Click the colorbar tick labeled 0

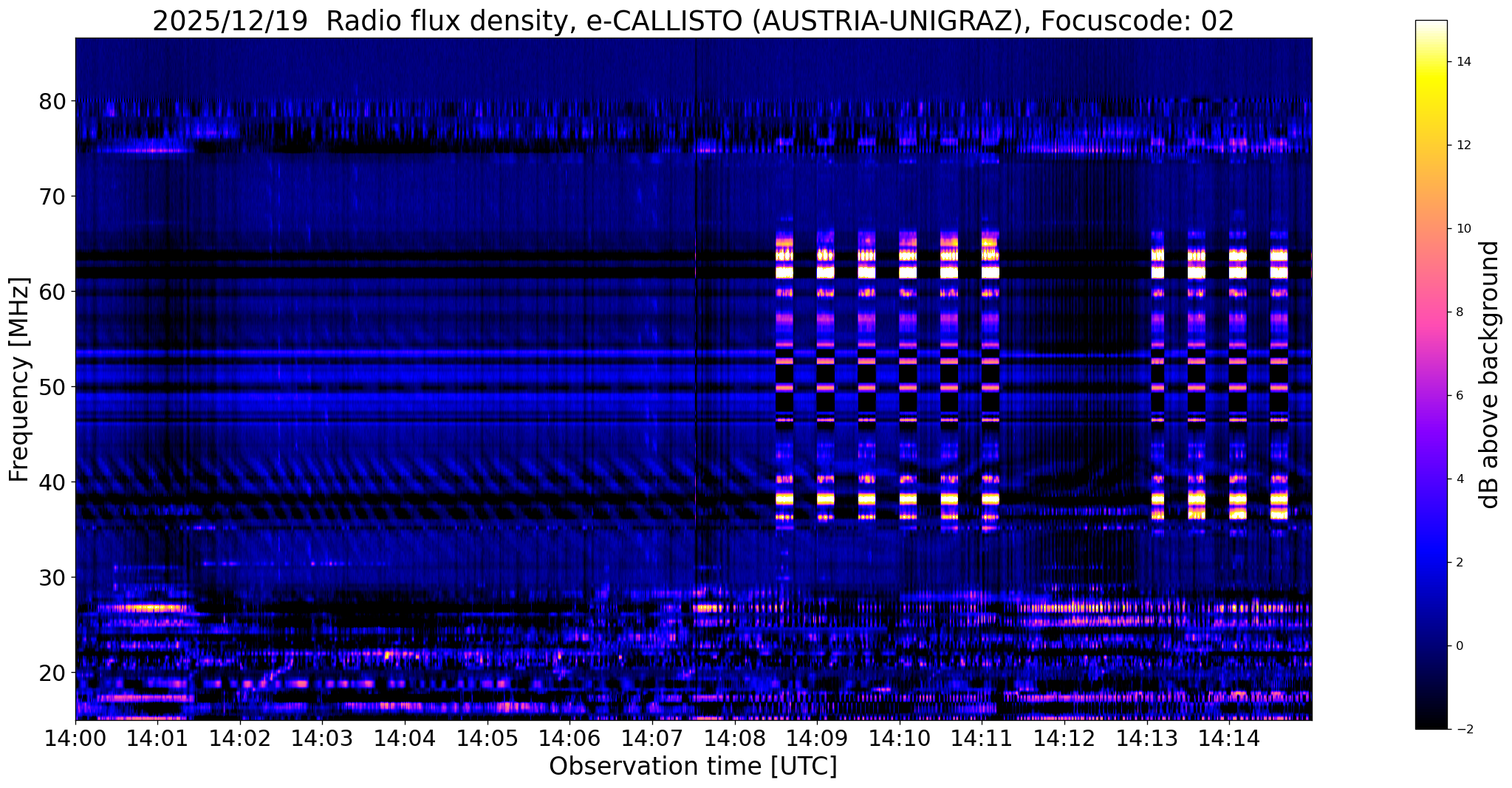[1459, 646]
